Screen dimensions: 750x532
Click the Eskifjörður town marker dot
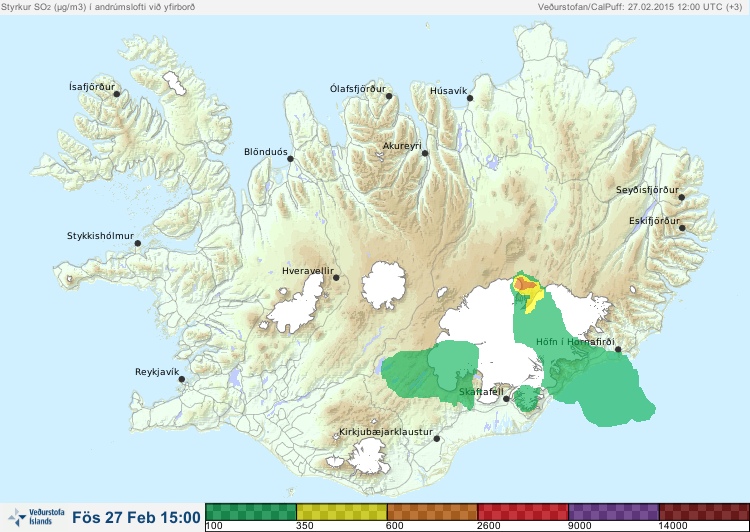click(682, 228)
